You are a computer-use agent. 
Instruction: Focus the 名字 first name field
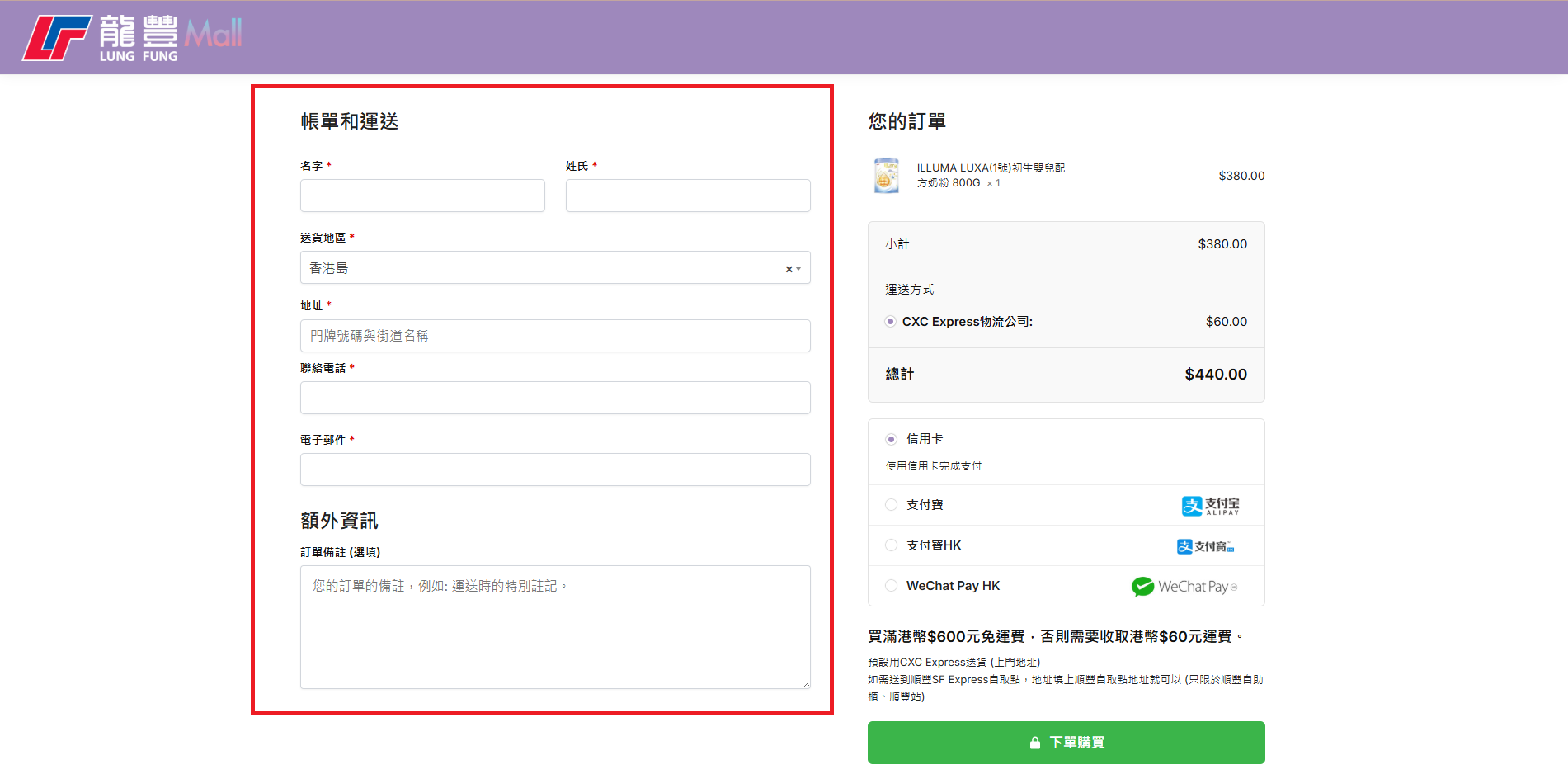[x=422, y=196]
